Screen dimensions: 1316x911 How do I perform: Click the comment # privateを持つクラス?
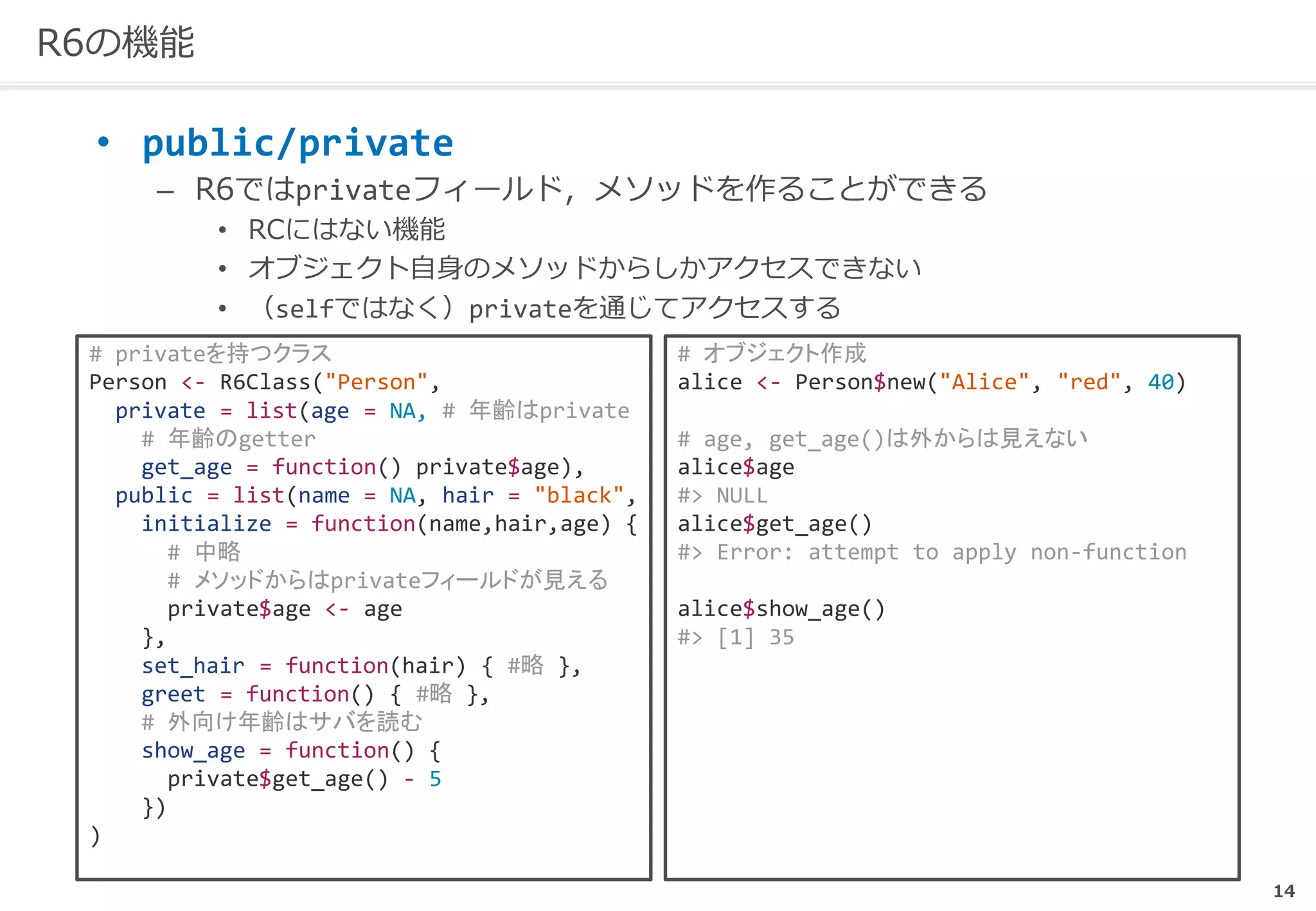(210, 353)
